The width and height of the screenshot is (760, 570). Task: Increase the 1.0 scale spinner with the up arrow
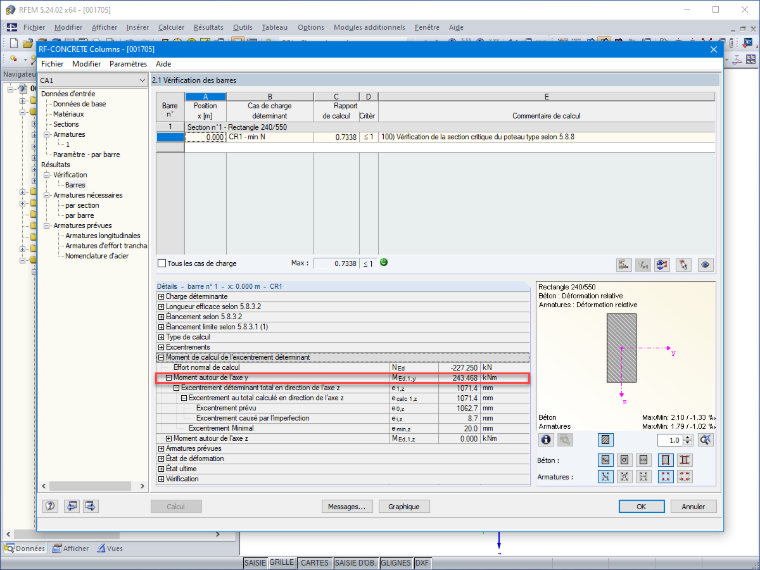point(687,437)
